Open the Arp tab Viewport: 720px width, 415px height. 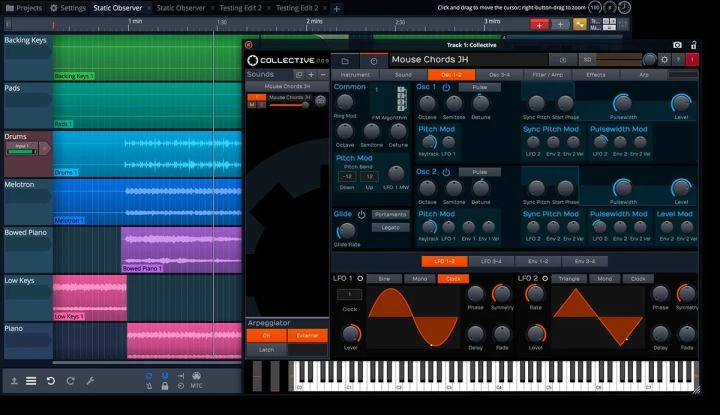pos(644,75)
